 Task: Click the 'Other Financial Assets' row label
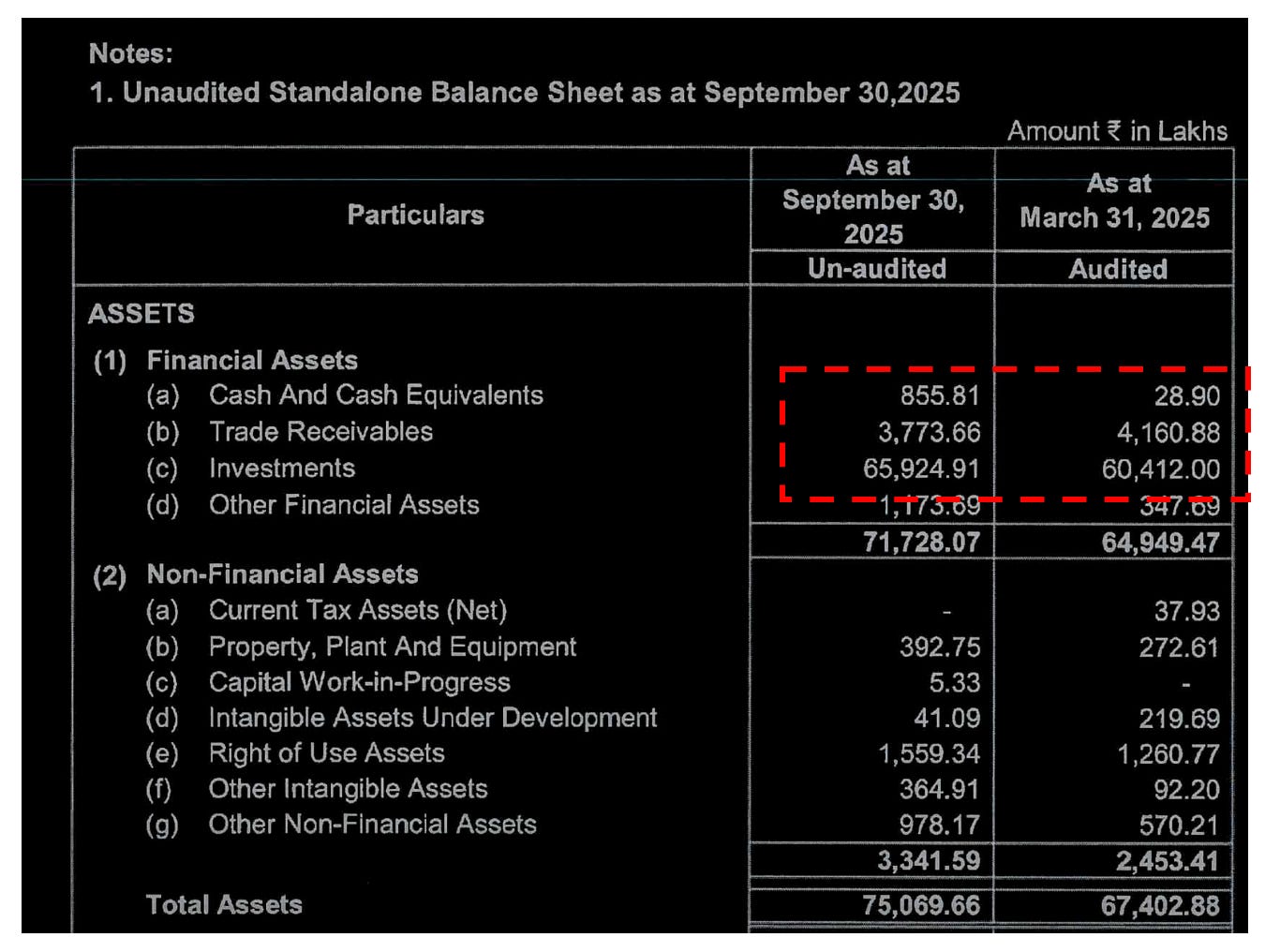[344, 505]
